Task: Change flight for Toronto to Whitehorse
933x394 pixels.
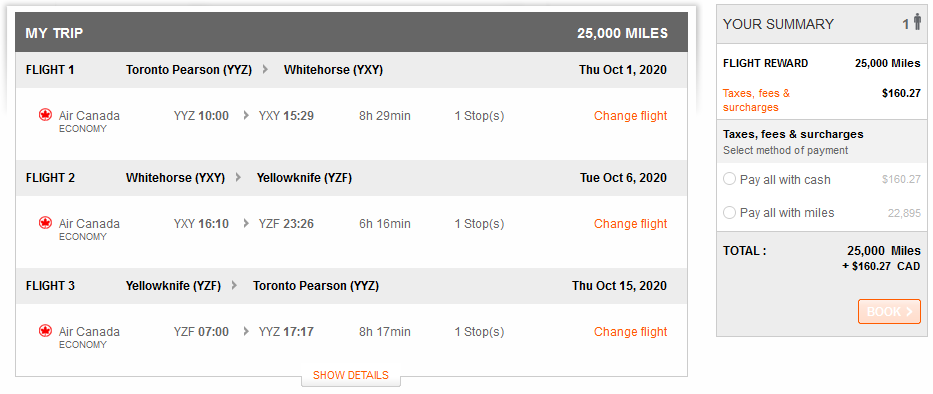Action: (630, 115)
